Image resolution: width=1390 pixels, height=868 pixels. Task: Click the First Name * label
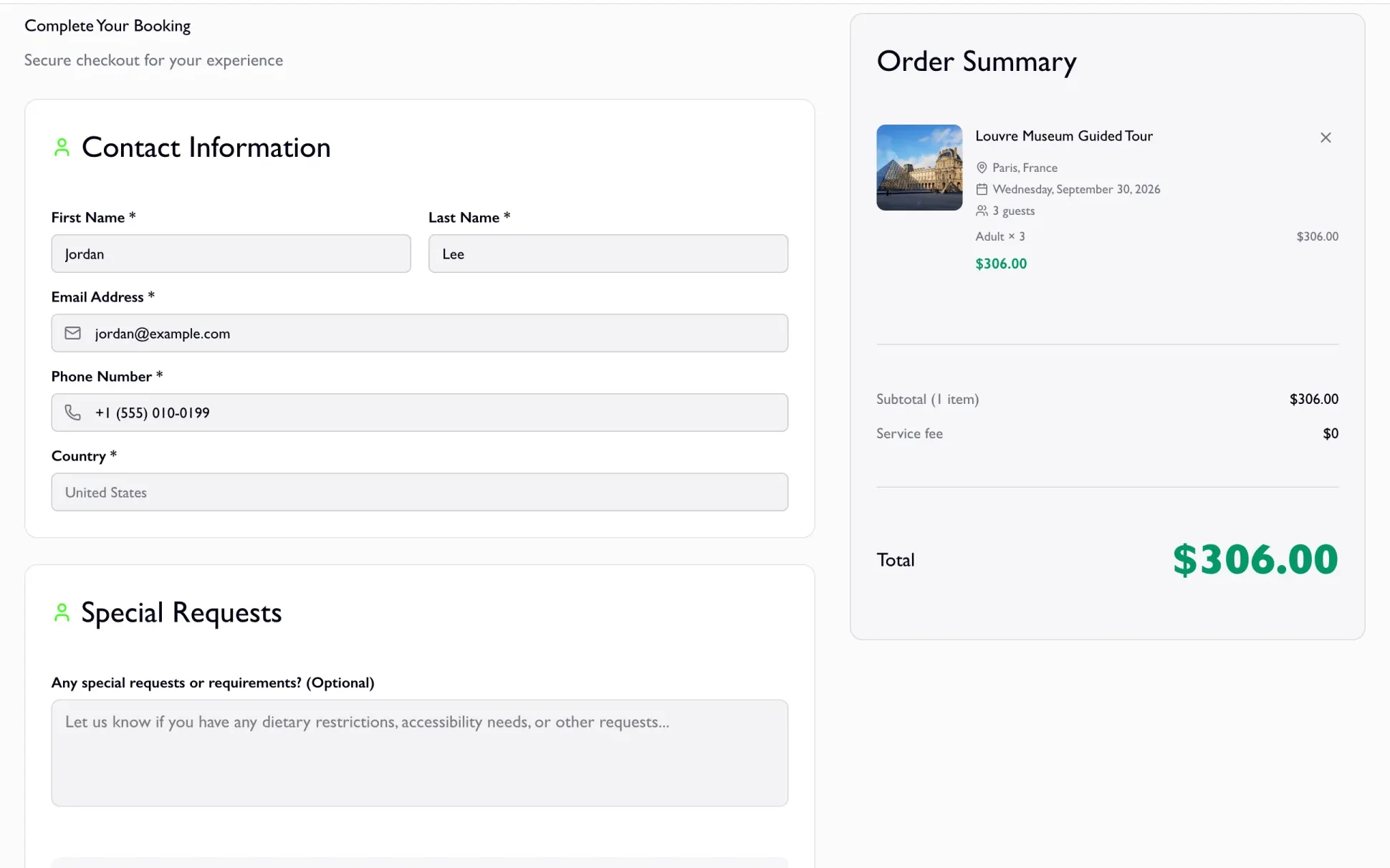click(93, 217)
